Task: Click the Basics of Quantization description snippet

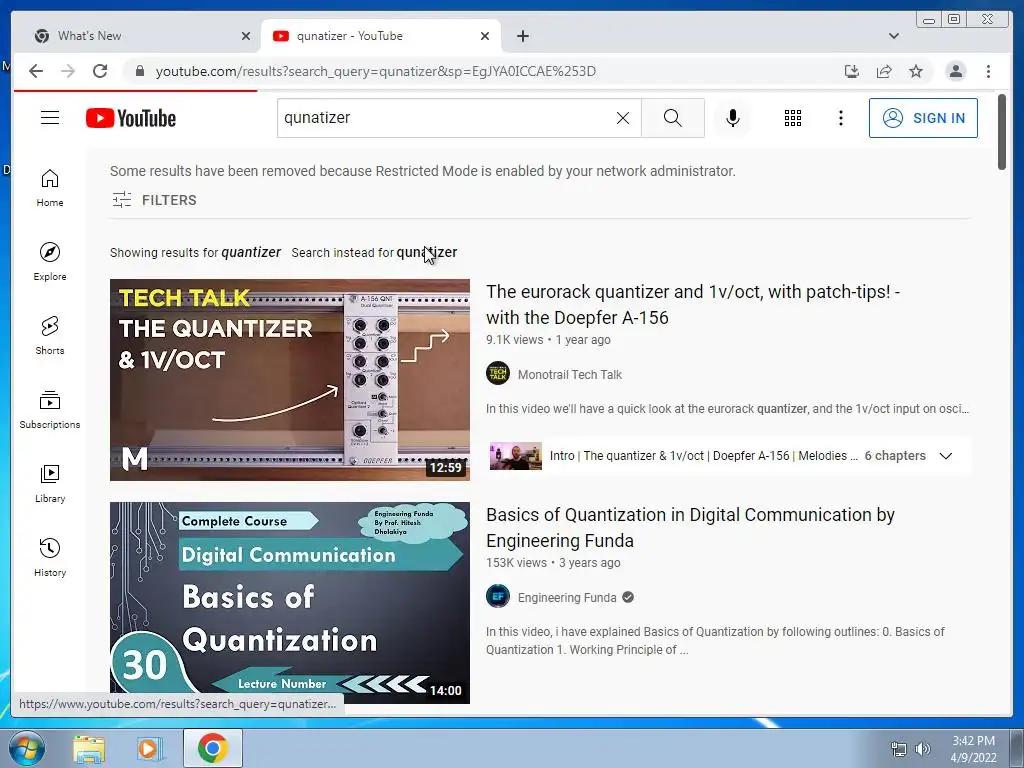Action: (x=715, y=641)
